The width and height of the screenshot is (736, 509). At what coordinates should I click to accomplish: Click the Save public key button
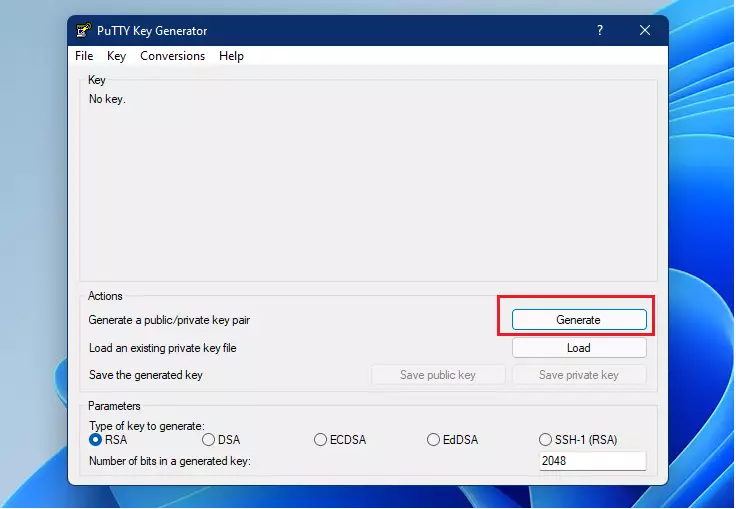click(438, 375)
